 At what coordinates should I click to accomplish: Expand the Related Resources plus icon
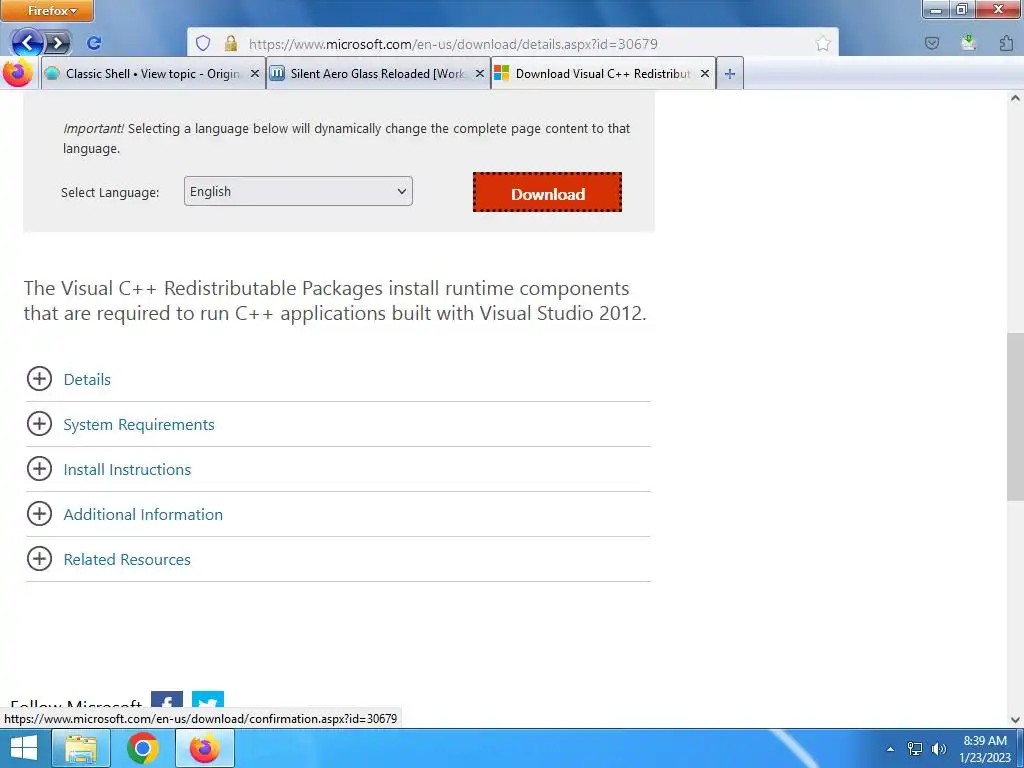[39, 559]
